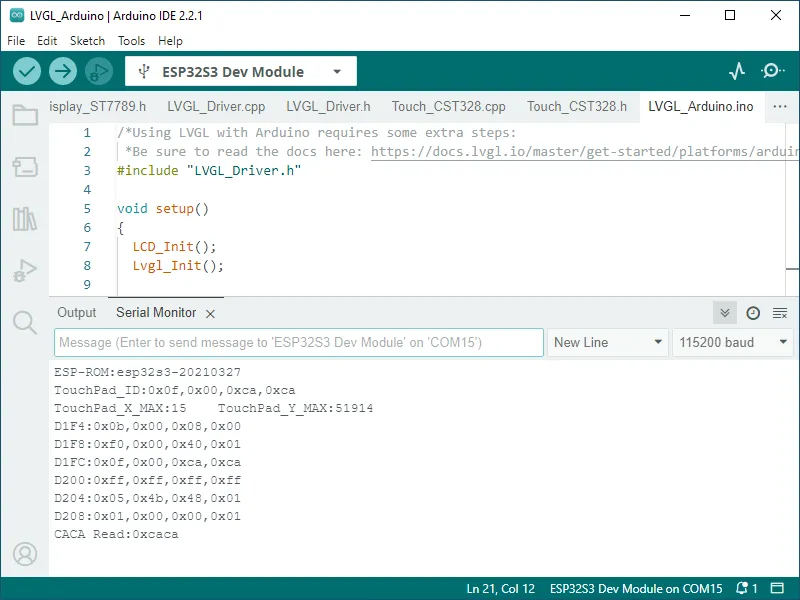Close the Serial Monitor tab

click(x=210, y=314)
